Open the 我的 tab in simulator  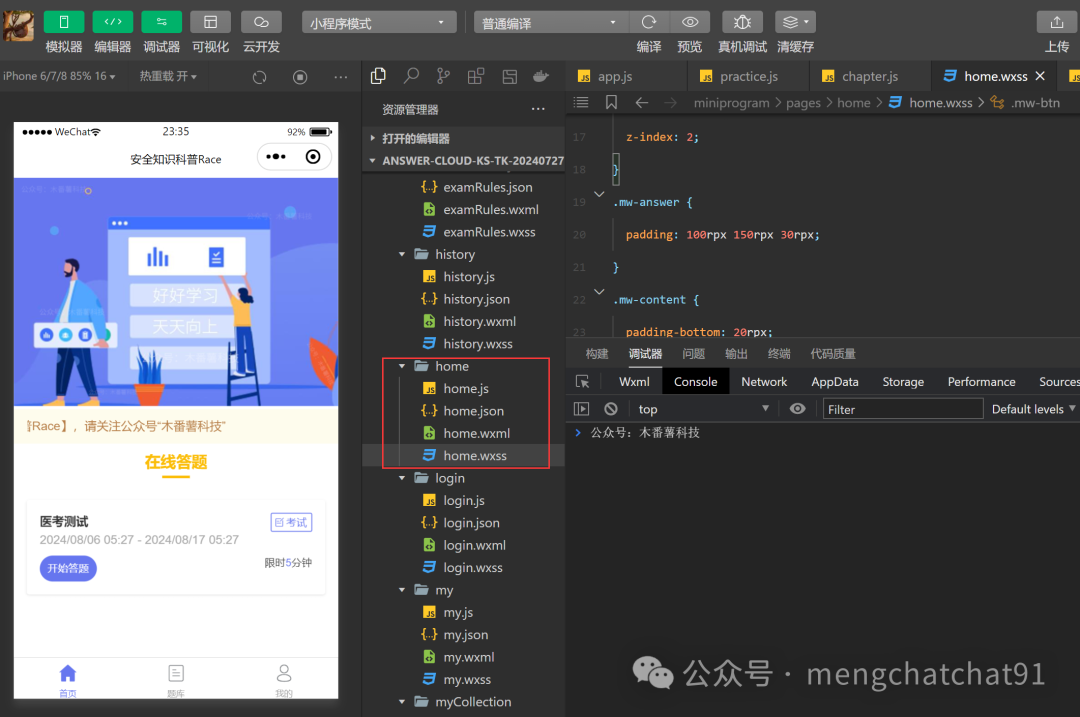(284, 680)
